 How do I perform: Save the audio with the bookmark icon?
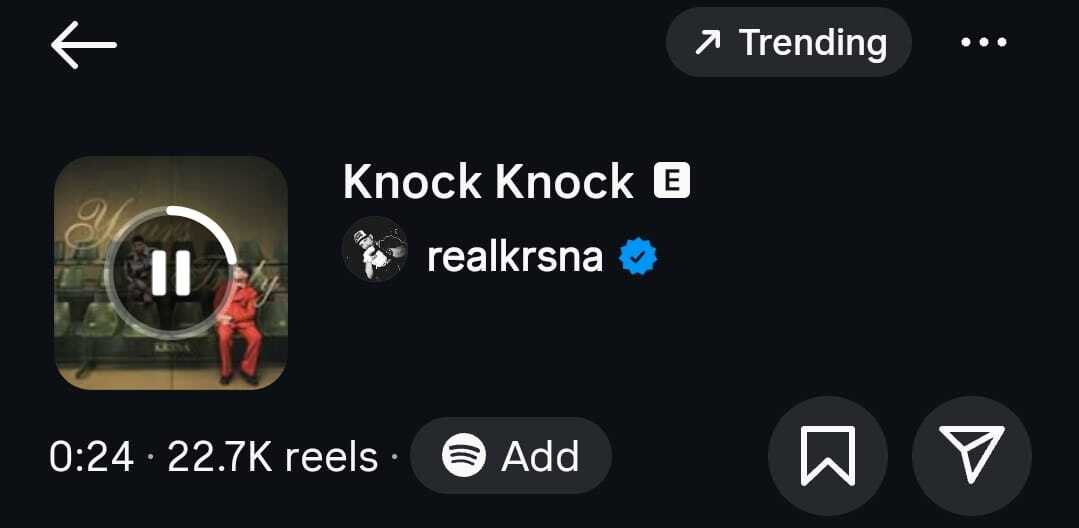point(828,456)
